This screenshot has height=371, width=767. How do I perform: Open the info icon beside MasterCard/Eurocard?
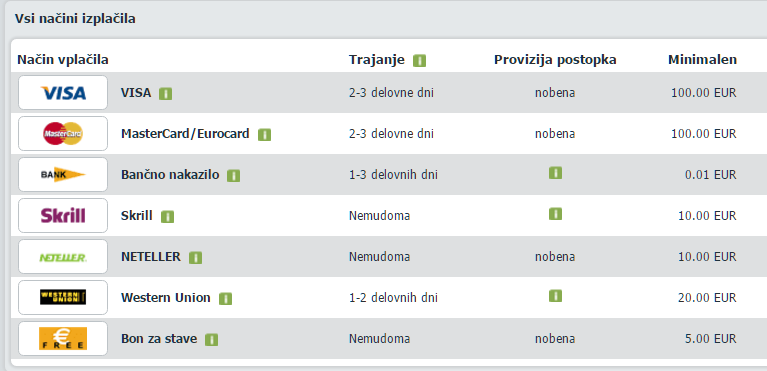[x=264, y=135]
